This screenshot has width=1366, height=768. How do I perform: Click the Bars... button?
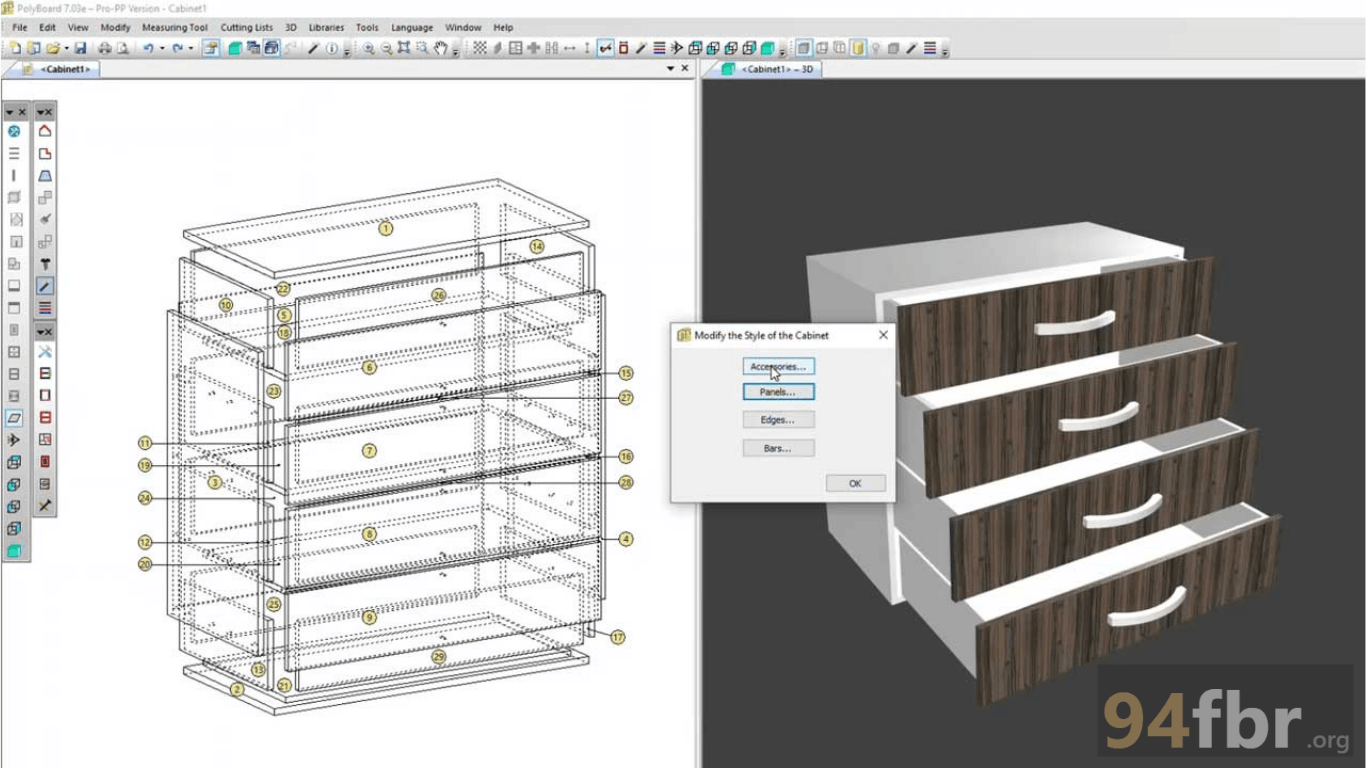(778, 448)
